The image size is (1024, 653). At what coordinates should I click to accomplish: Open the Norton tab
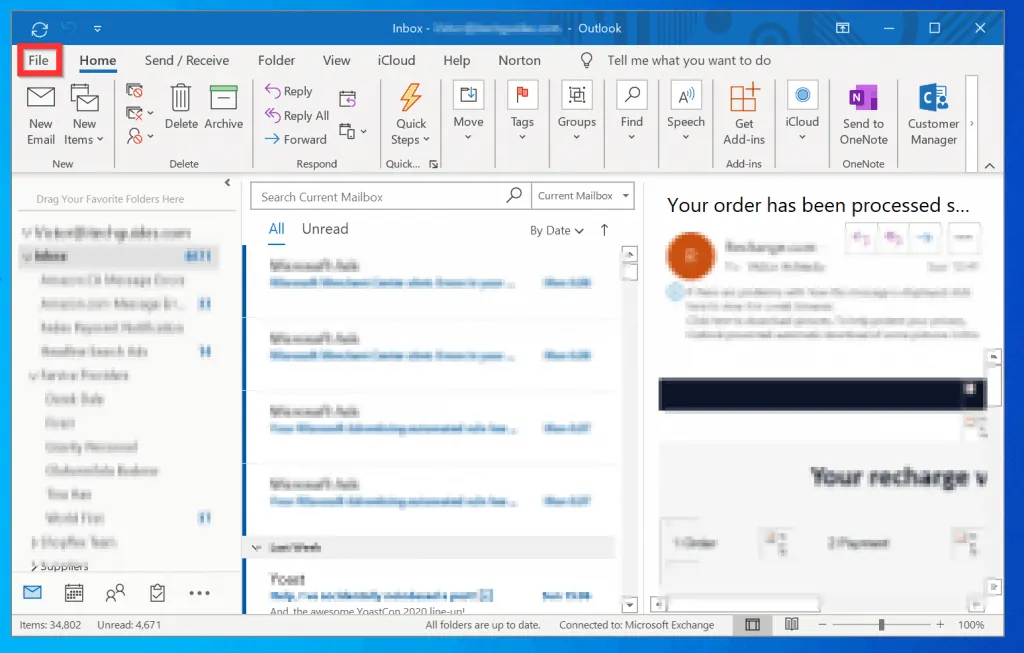point(519,60)
